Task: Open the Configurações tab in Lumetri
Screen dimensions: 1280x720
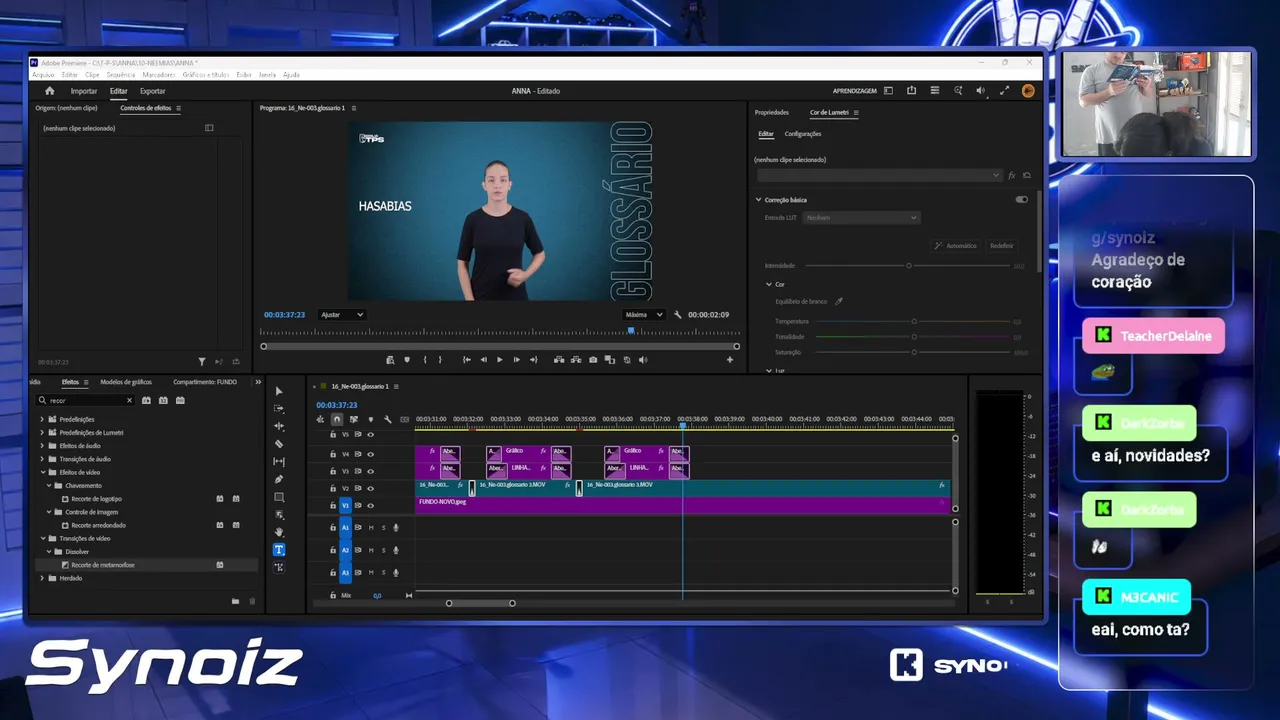Action: [803, 134]
